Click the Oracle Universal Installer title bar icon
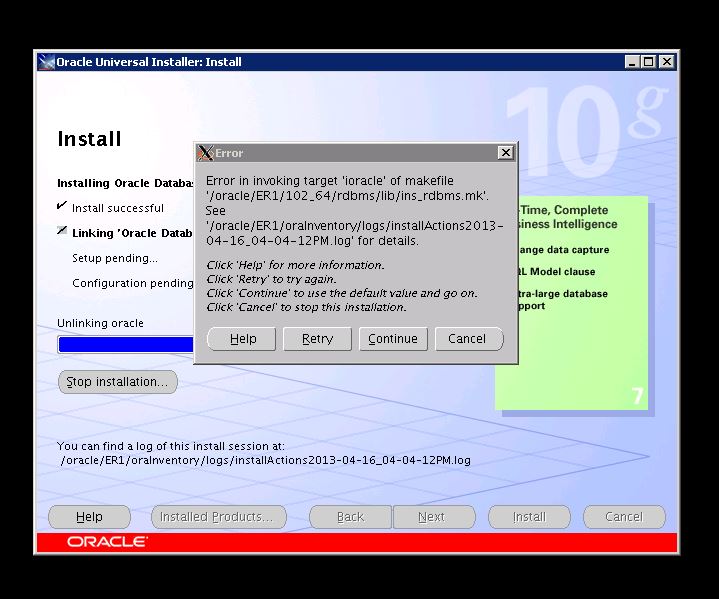The height and width of the screenshot is (599, 719). pyautogui.click(x=46, y=62)
